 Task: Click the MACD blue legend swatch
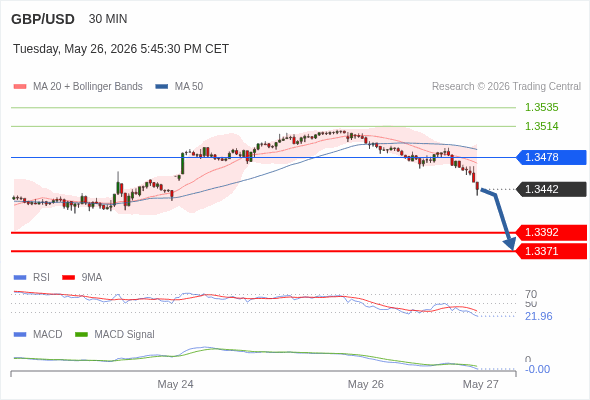pos(20,335)
